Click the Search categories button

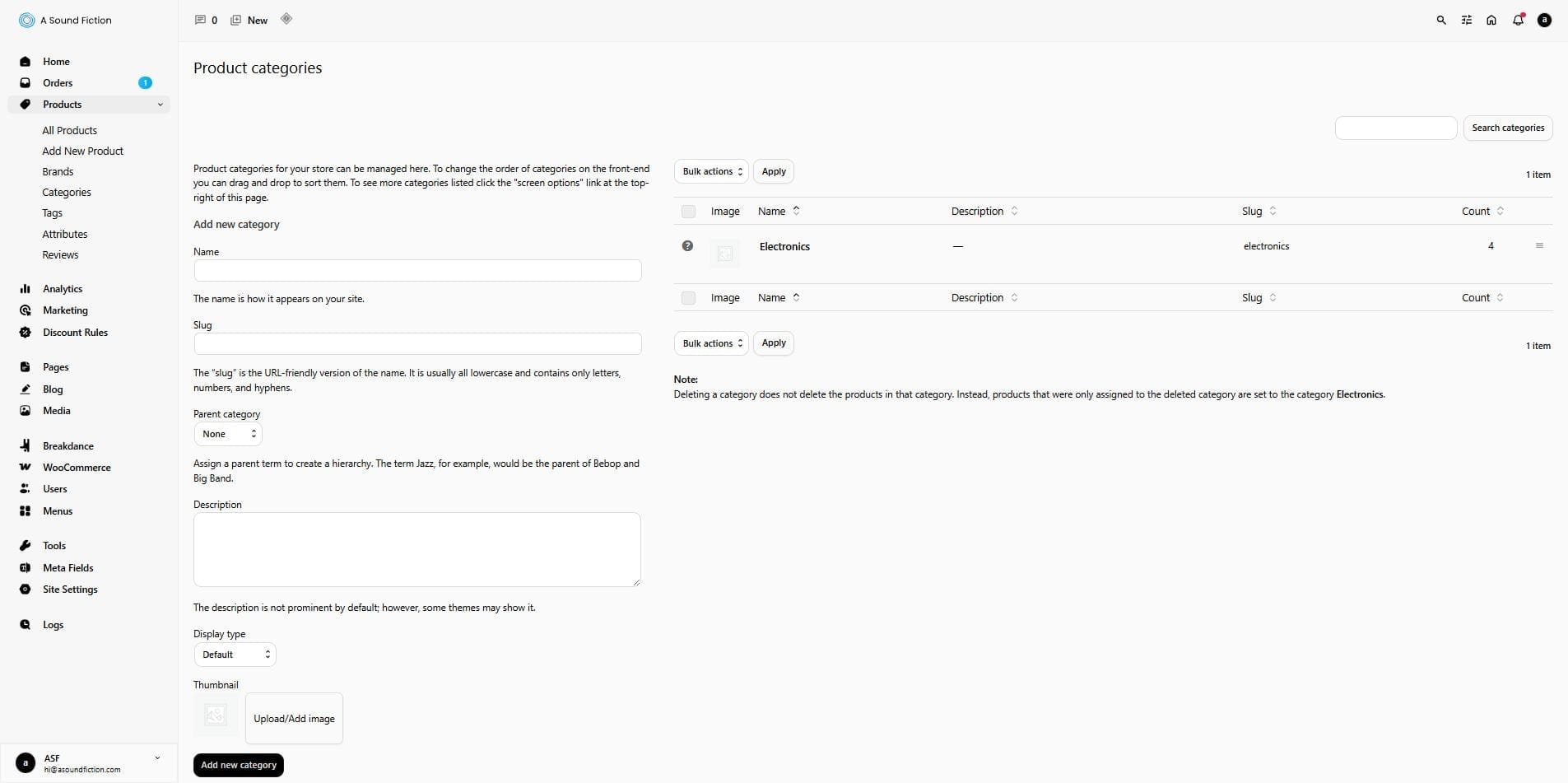[1507, 128]
